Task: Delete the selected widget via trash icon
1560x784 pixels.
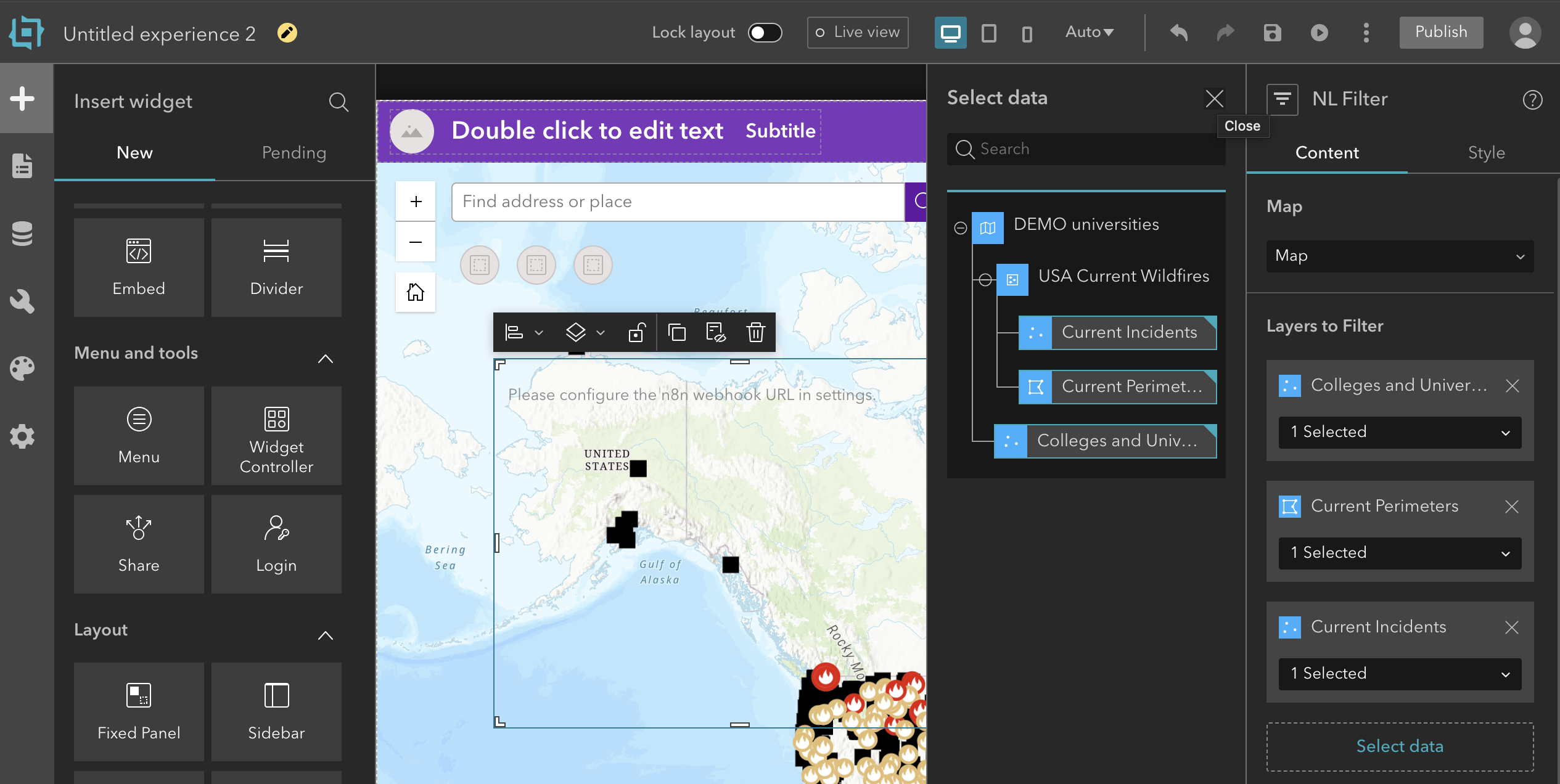Action: click(x=755, y=332)
